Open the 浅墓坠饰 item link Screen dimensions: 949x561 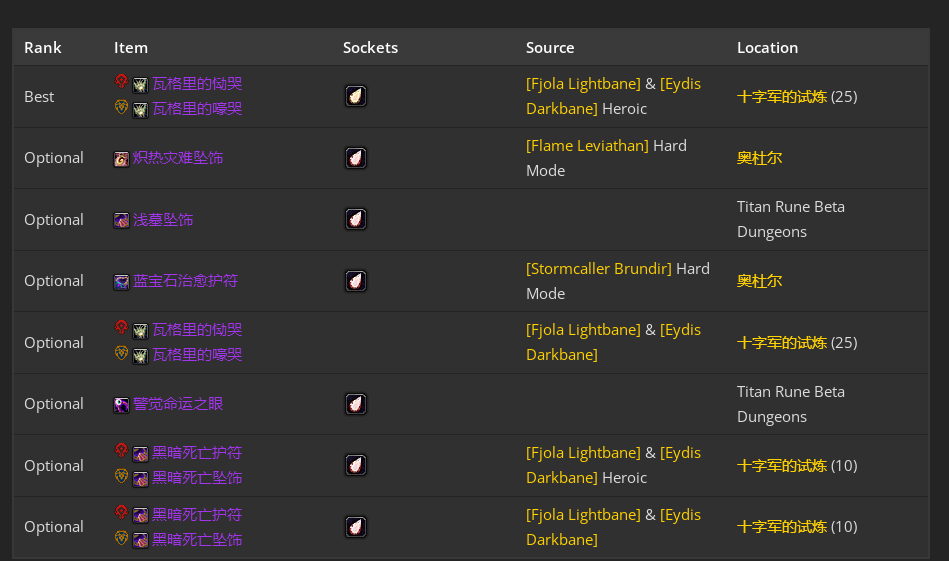point(163,220)
